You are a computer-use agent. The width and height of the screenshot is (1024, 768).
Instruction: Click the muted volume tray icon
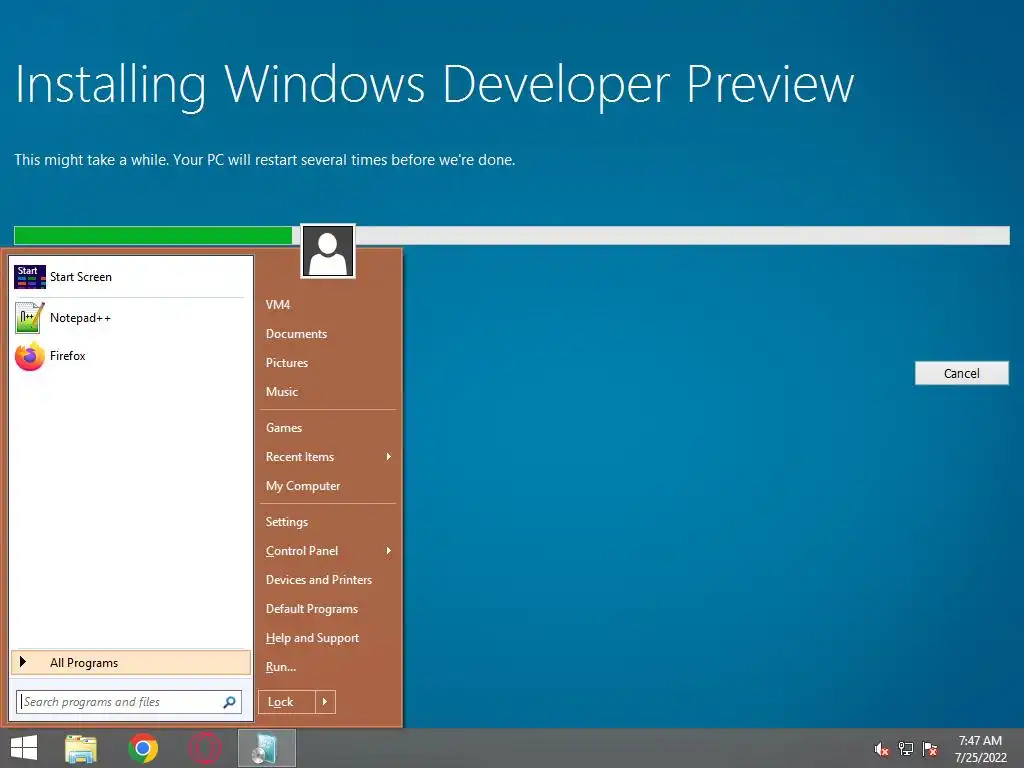[x=882, y=749]
